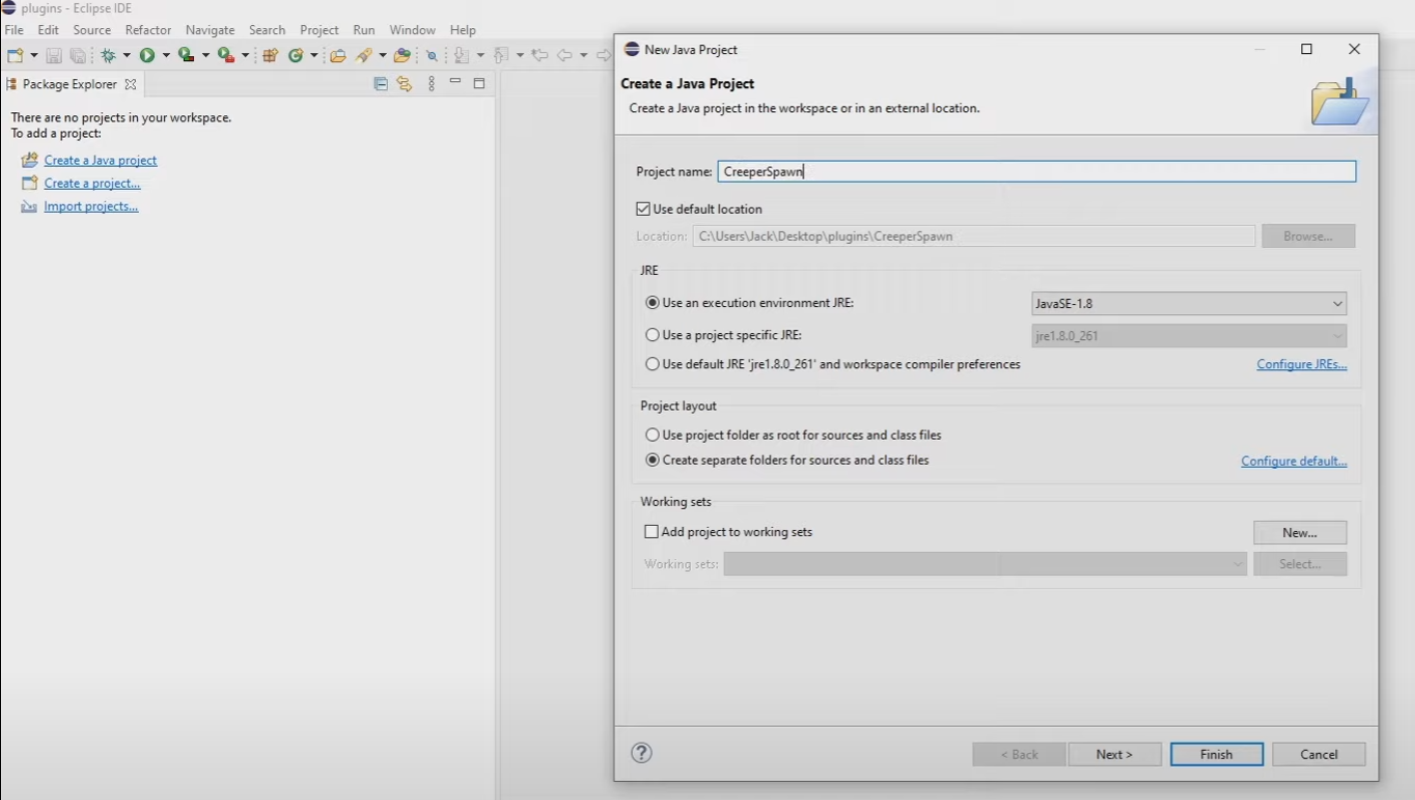Open the Navigate menu
Image resolution: width=1415 pixels, height=800 pixels.
(x=210, y=30)
